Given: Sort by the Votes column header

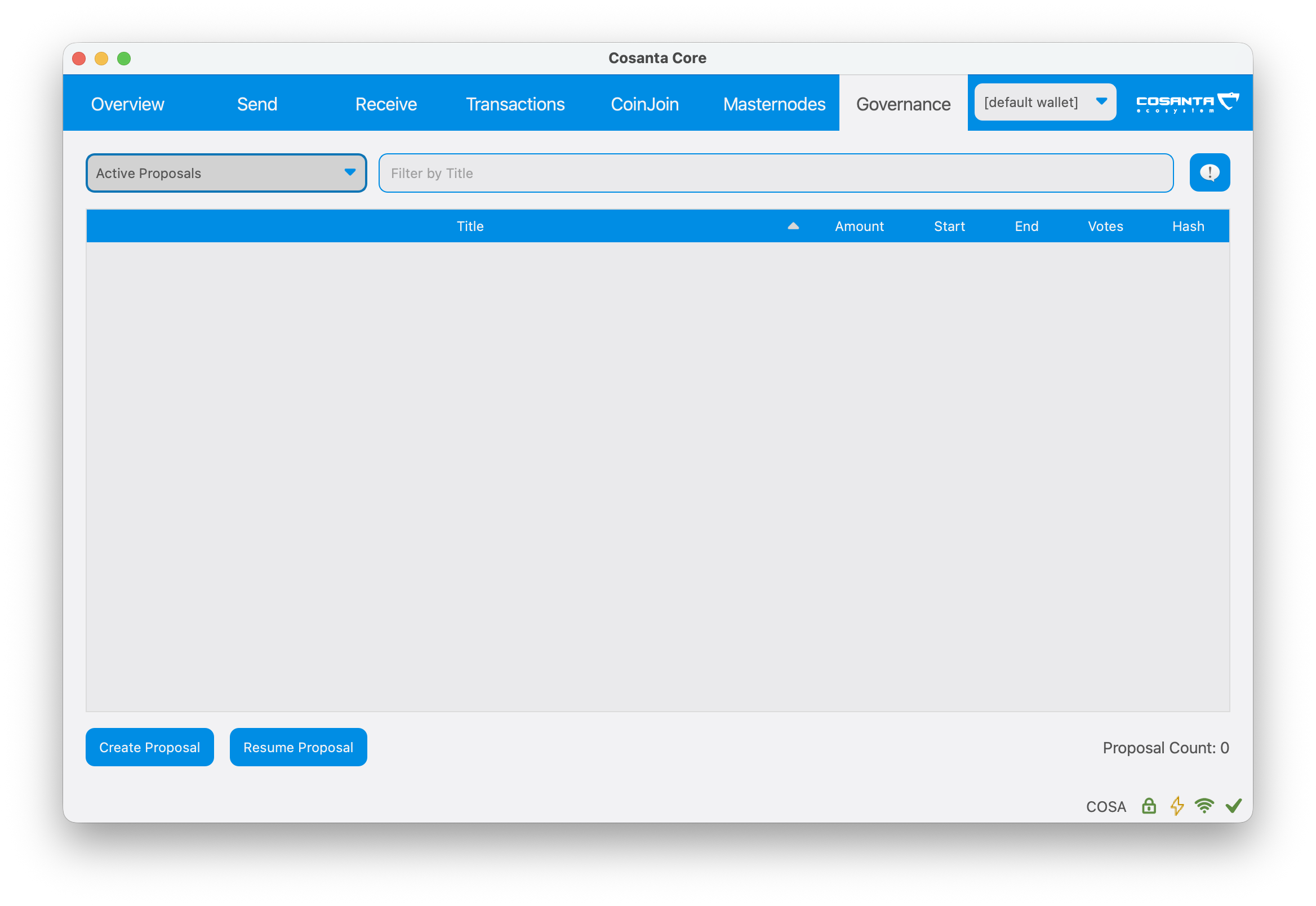Looking at the screenshot, I should point(1105,226).
